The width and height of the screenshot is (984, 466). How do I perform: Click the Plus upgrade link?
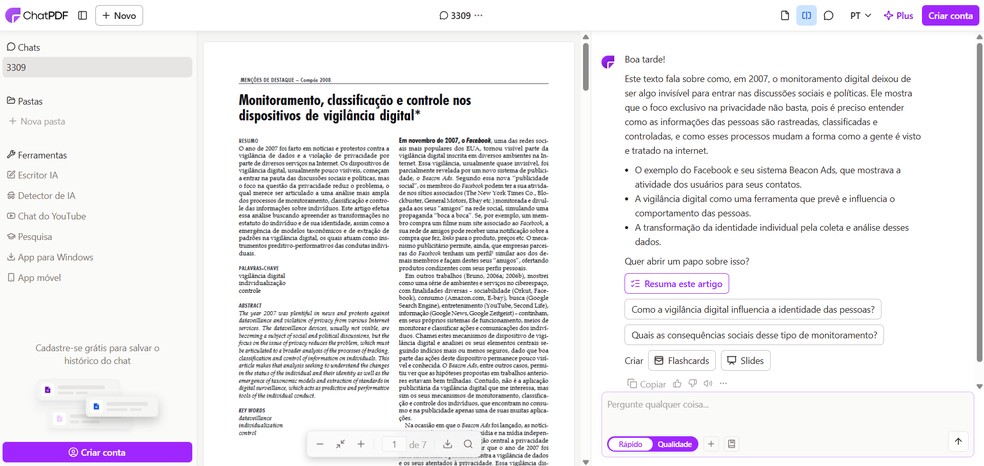coord(899,16)
